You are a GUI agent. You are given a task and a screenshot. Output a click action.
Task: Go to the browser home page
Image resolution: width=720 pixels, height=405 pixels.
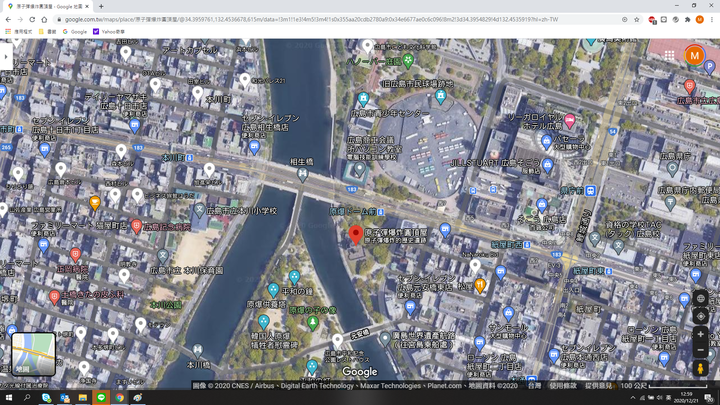click(x=44, y=19)
